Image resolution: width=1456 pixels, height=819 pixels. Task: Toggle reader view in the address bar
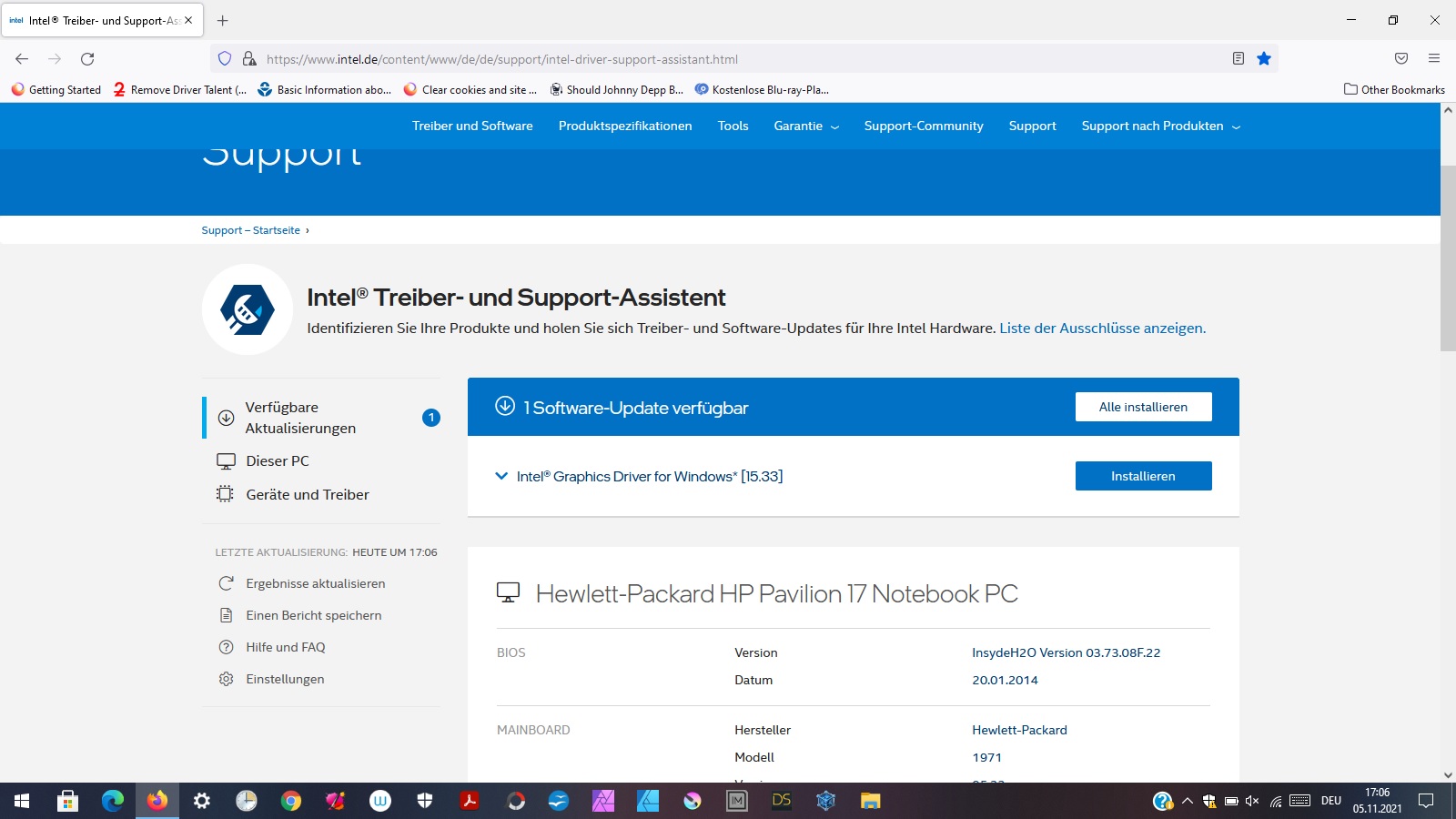point(1238,58)
